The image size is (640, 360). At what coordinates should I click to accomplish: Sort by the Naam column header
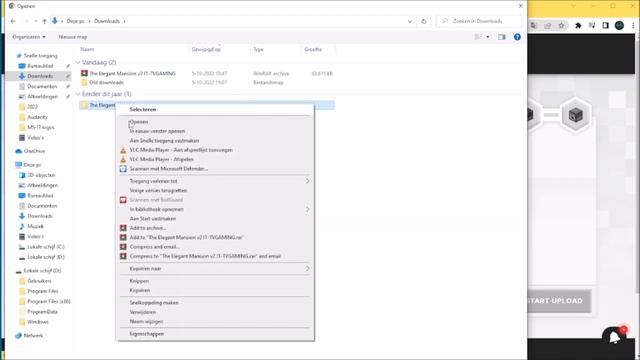[x=87, y=49]
